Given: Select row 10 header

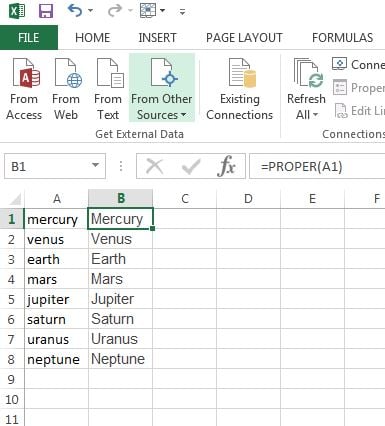Looking at the screenshot, I should tap(12, 399).
